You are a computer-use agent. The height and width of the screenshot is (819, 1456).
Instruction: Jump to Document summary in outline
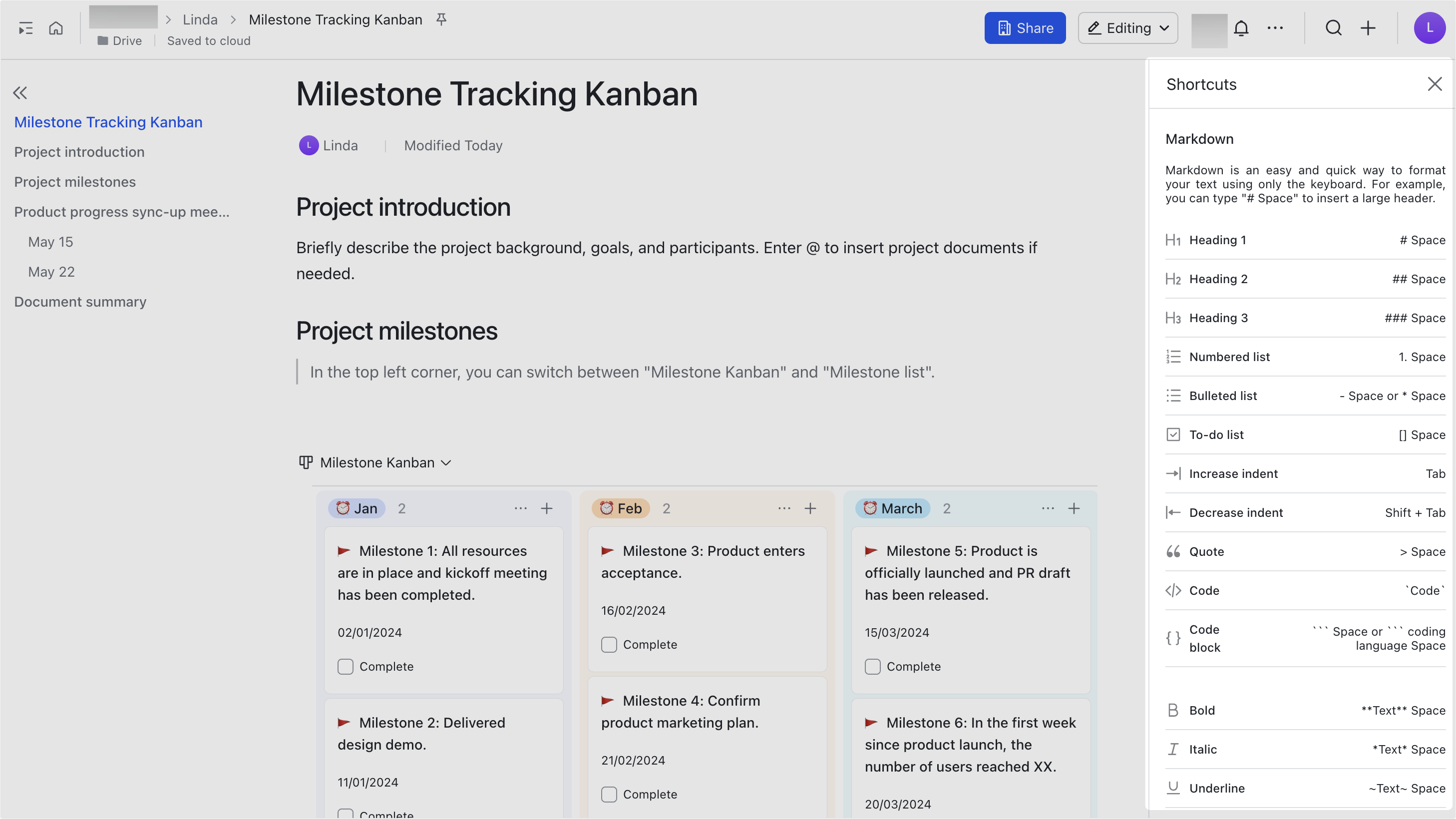point(80,302)
